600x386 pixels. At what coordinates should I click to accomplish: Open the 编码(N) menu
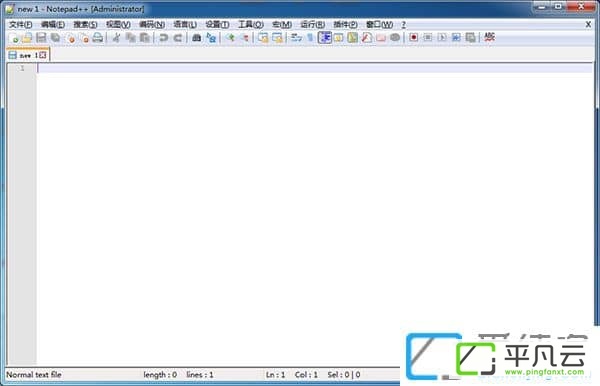tap(152, 24)
